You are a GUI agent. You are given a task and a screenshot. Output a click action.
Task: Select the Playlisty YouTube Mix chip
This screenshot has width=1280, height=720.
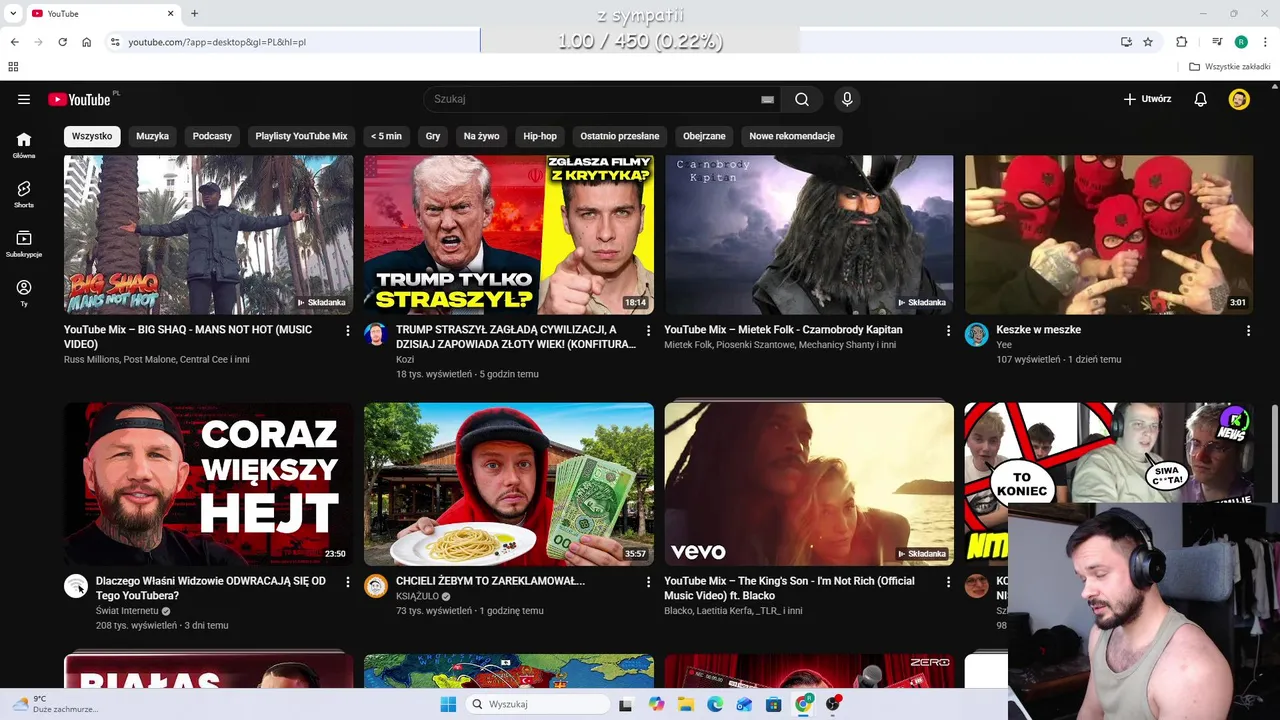(x=301, y=136)
